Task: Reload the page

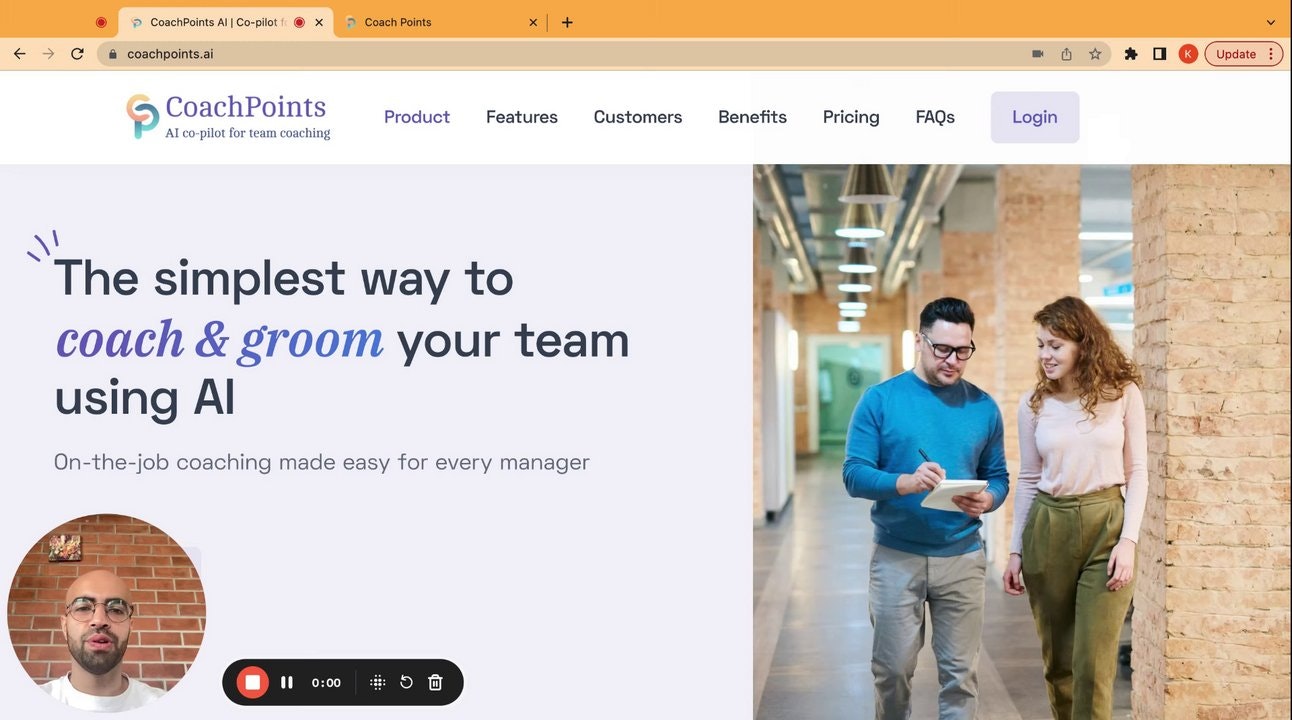Action: tap(77, 54)
